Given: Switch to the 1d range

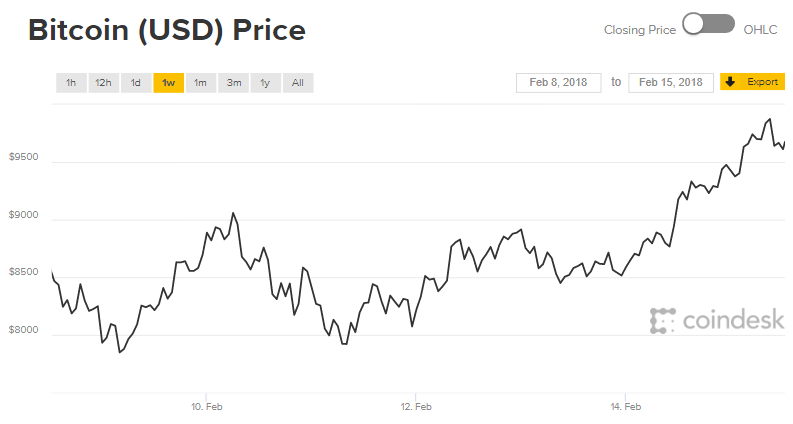Looking at the screenshot, I should 135,83.
